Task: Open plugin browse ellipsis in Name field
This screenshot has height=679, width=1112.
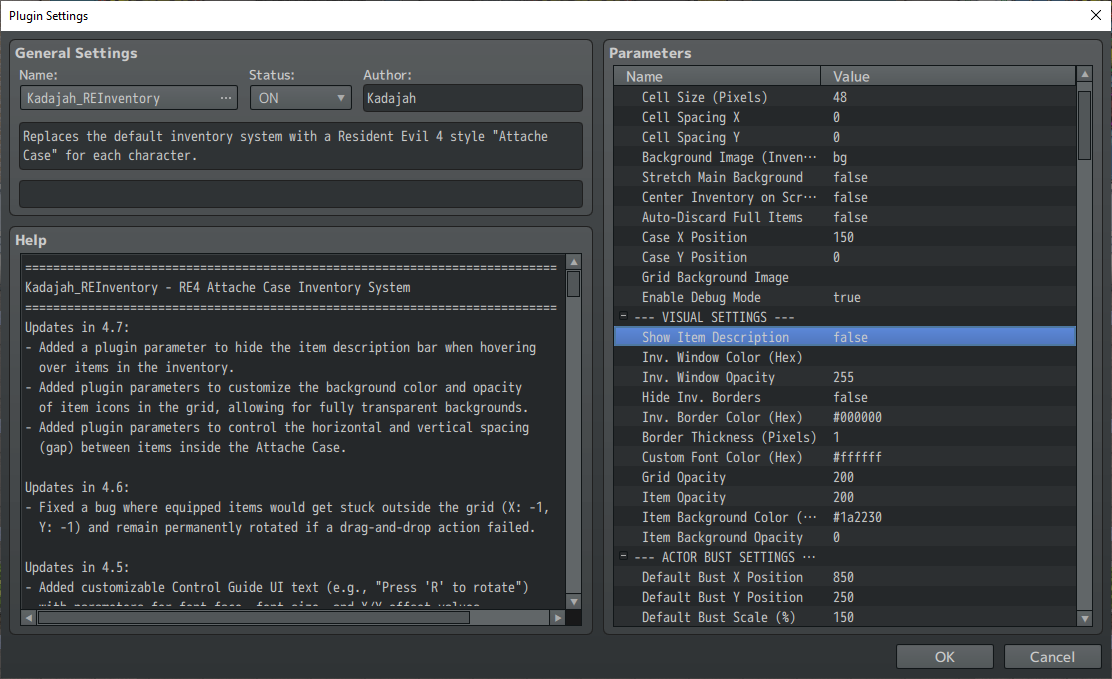Action: coord(226,98)
